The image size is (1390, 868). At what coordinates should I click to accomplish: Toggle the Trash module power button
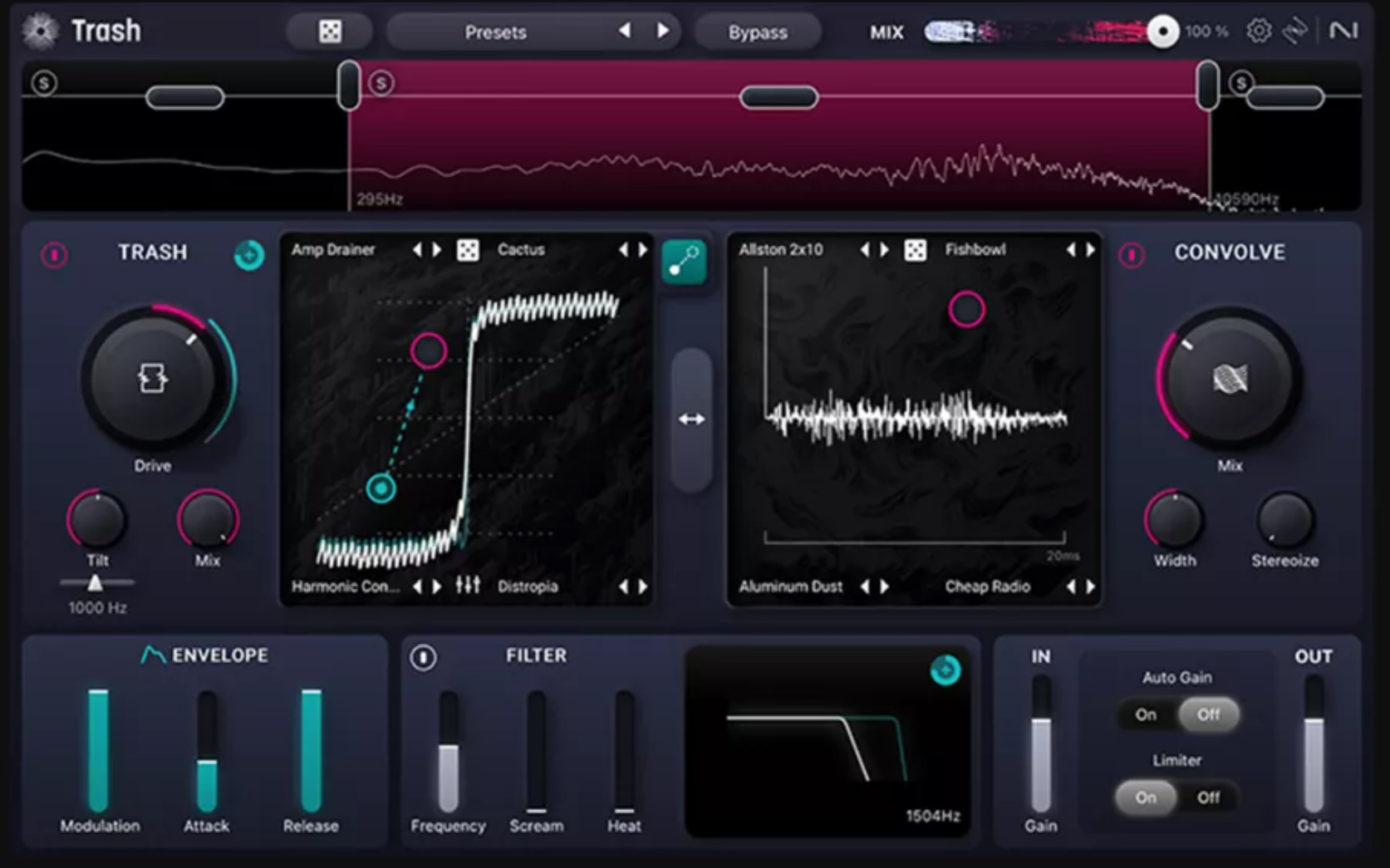click(x=54, y=254)
